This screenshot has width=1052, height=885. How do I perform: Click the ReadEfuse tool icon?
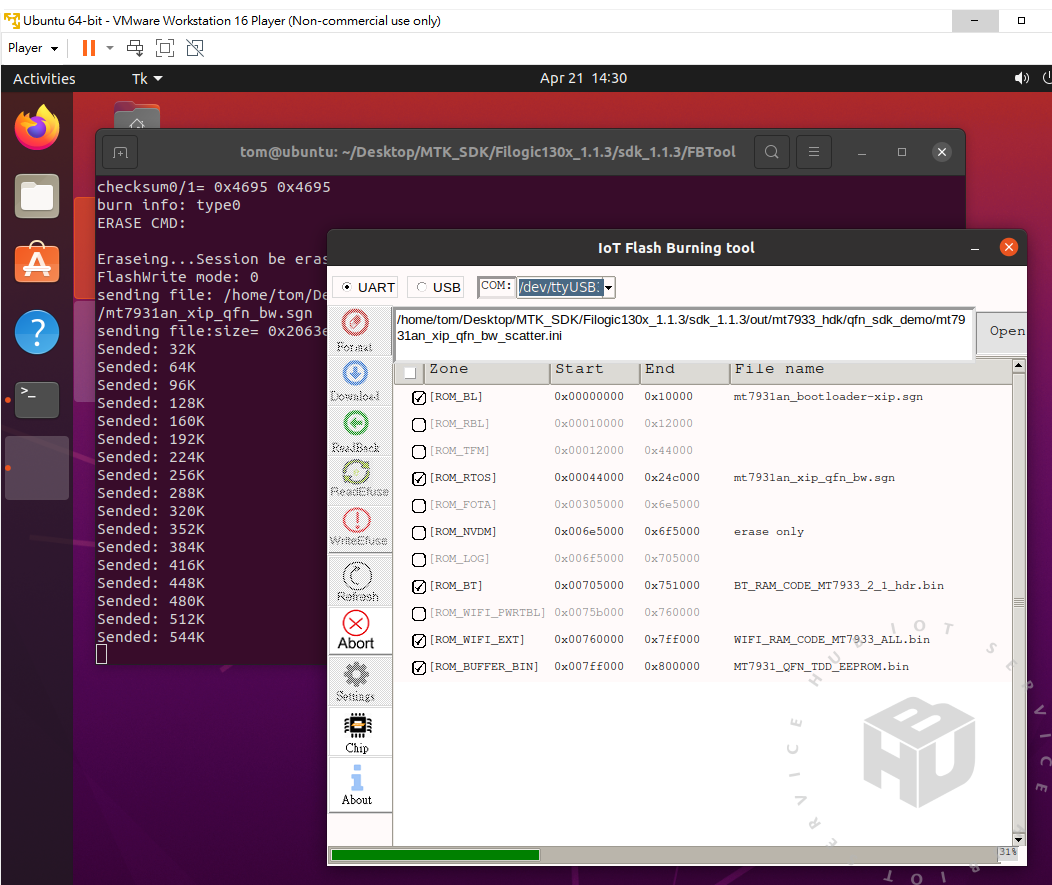pos(356,478)
